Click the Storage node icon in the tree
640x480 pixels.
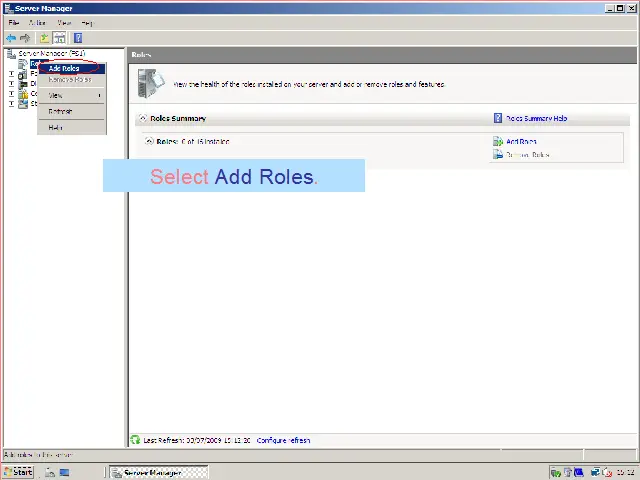click(x=23, y=104)
